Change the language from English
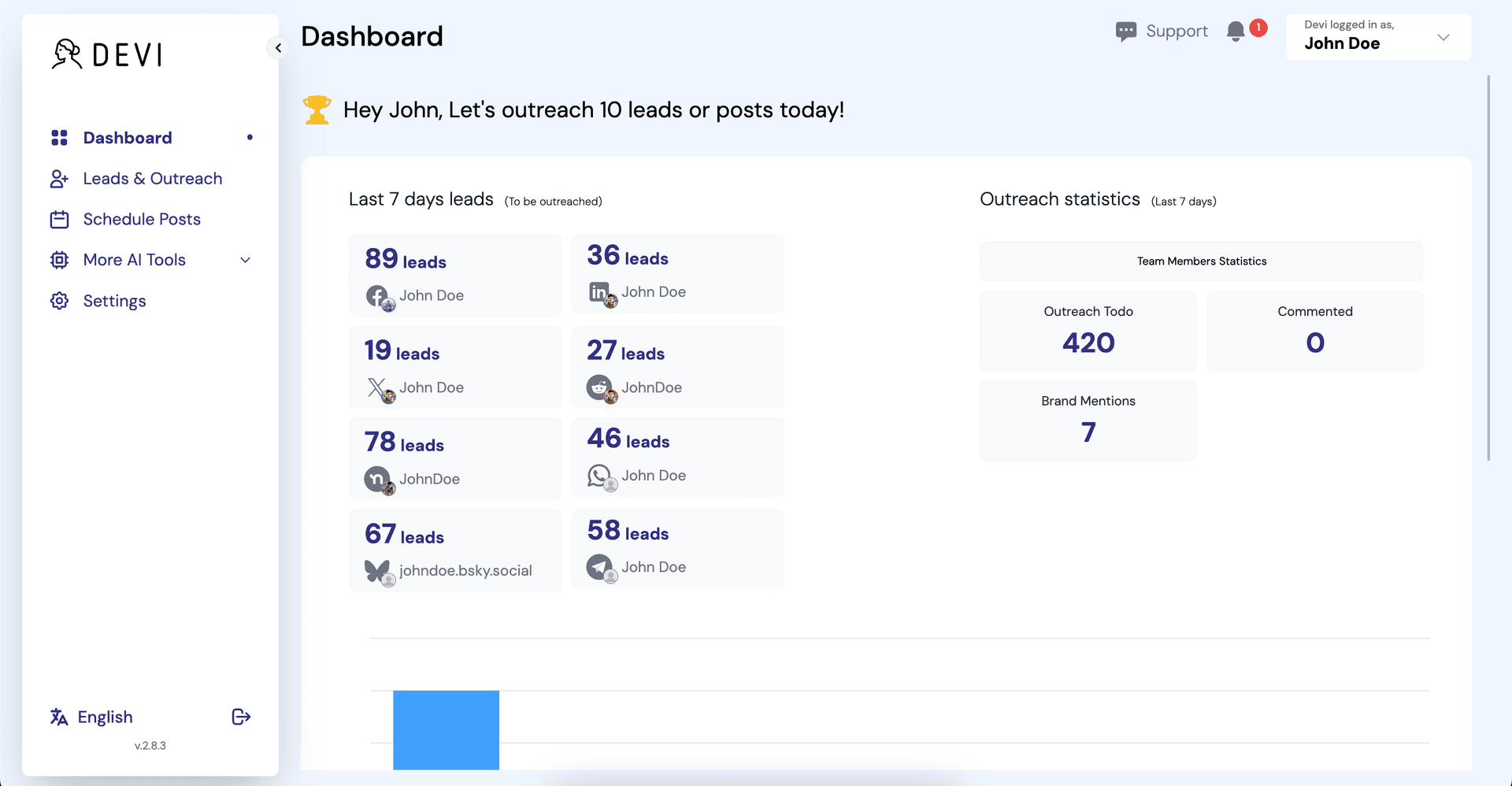Viewport: 1512px width, 786px height. coord(105,717)
